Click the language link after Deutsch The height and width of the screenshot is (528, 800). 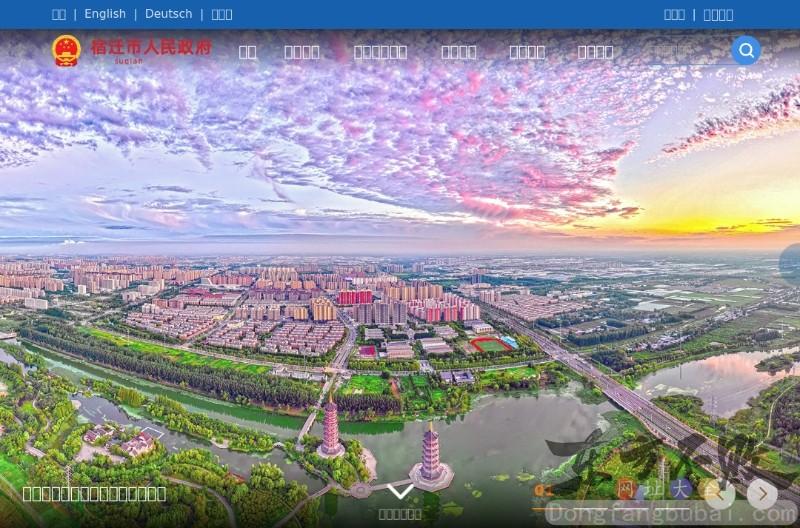click(222, 14)
